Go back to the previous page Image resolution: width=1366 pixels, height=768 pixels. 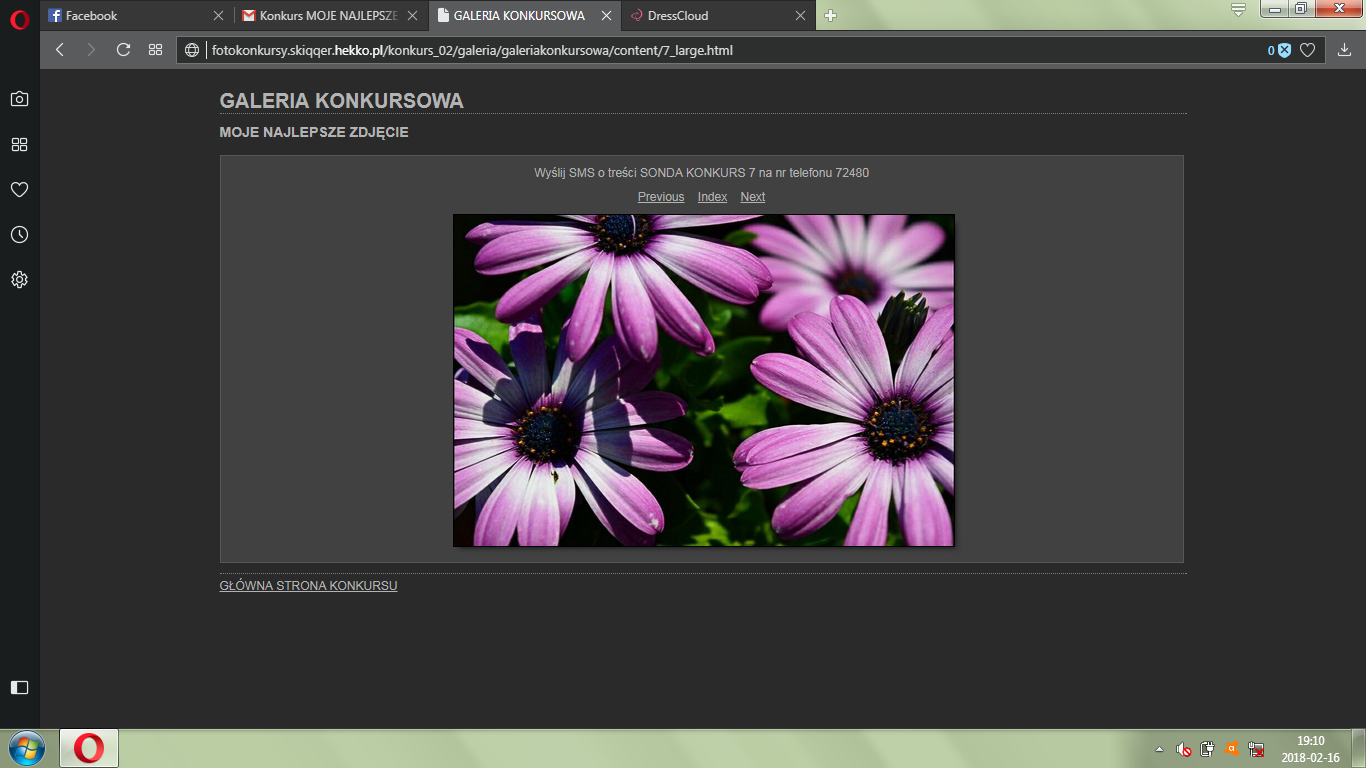point(60,50)
